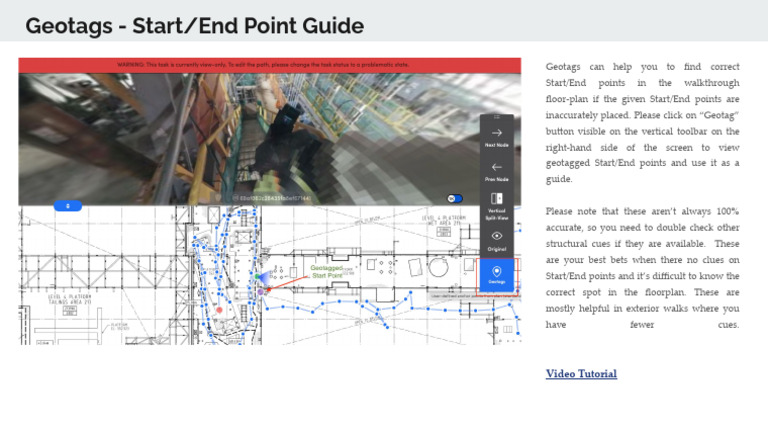Viewport: 768px width, 433px height.
Task: Flip the blue switch on panorama
Action: [455, 198]
